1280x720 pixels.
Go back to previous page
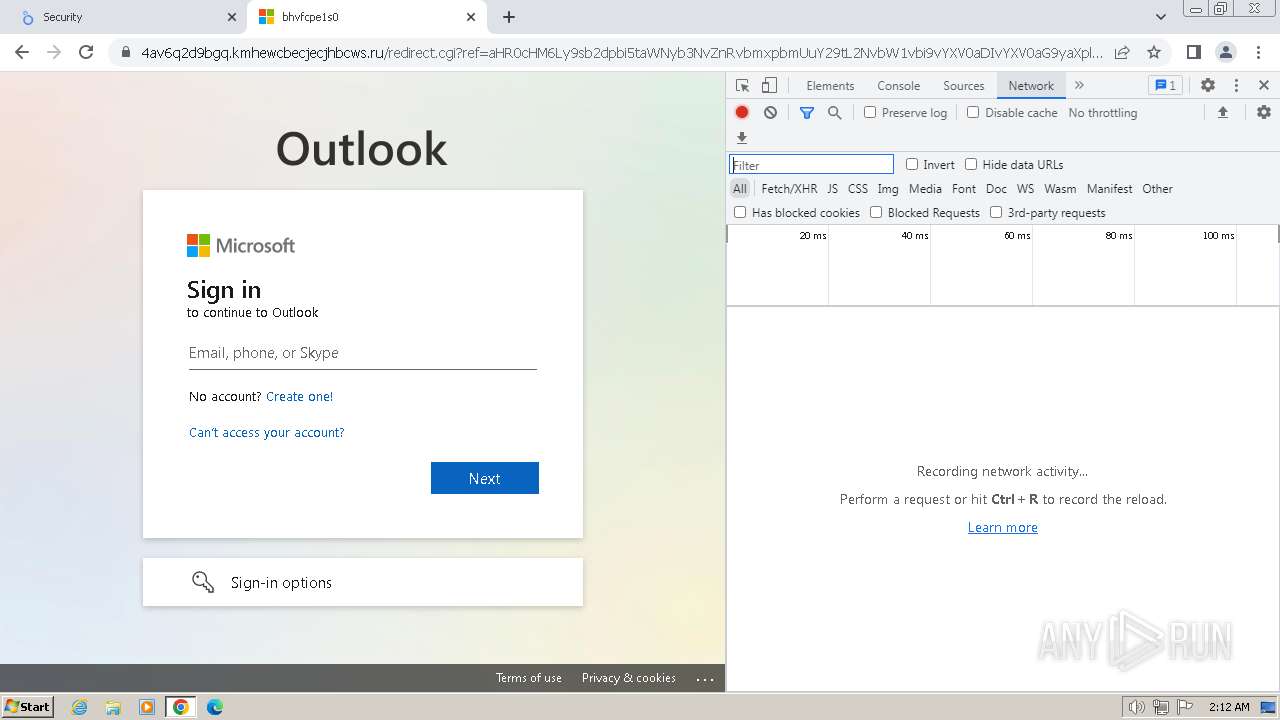pyautogui.click(x=22, y=52)
